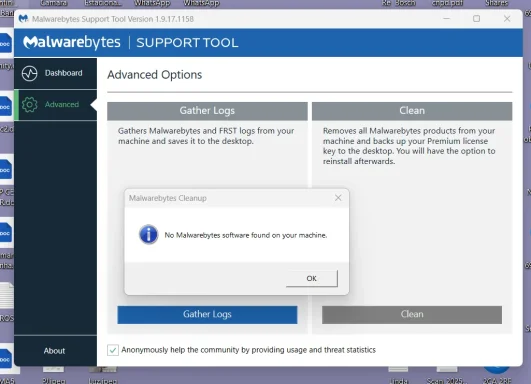531x384 pixels.
Task: Click the 'No Malwarebytes software found' message
Action: coord(246,235)
